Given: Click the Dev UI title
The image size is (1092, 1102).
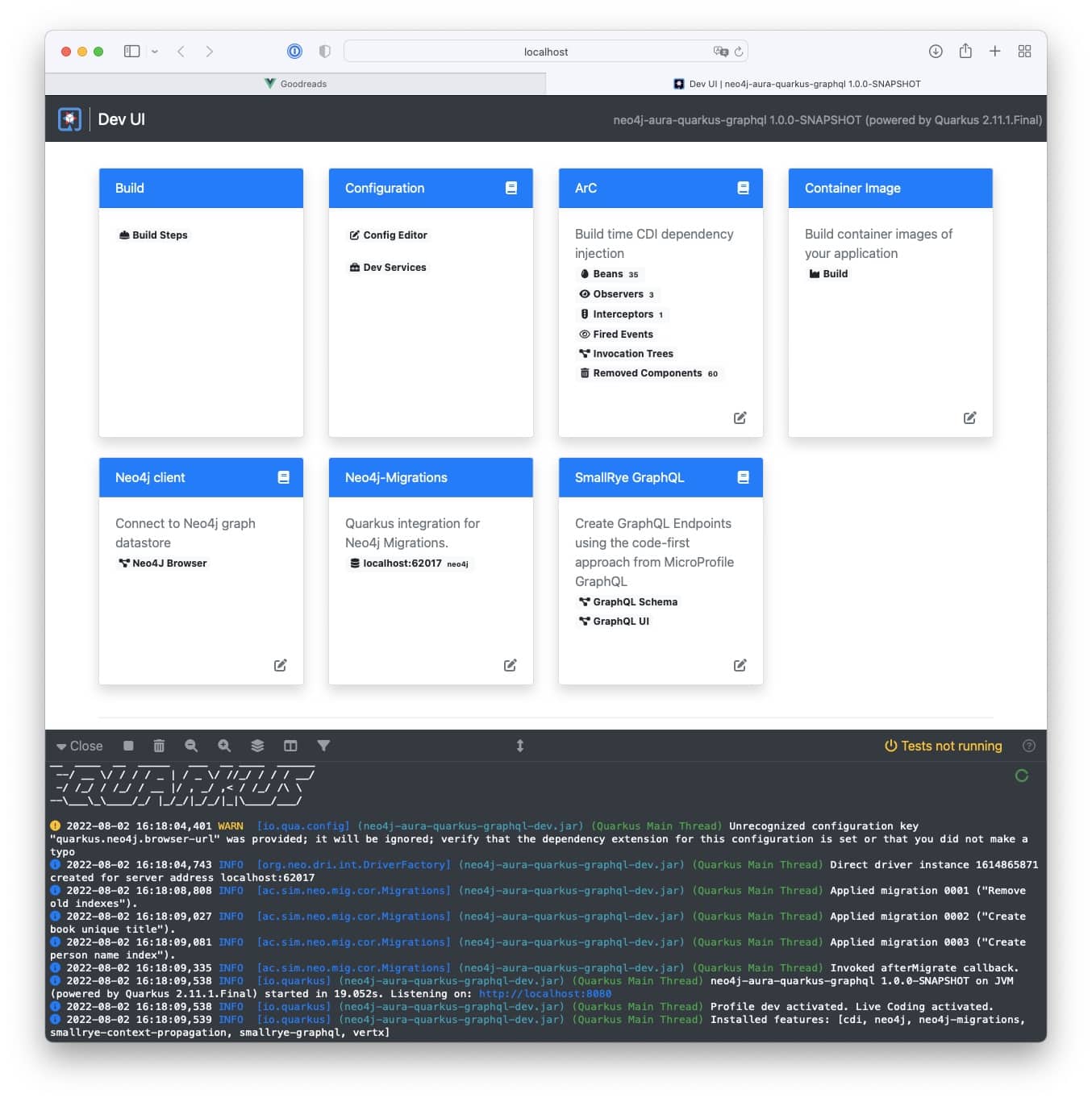Looking at the screenshot, I should pos(122,119).
